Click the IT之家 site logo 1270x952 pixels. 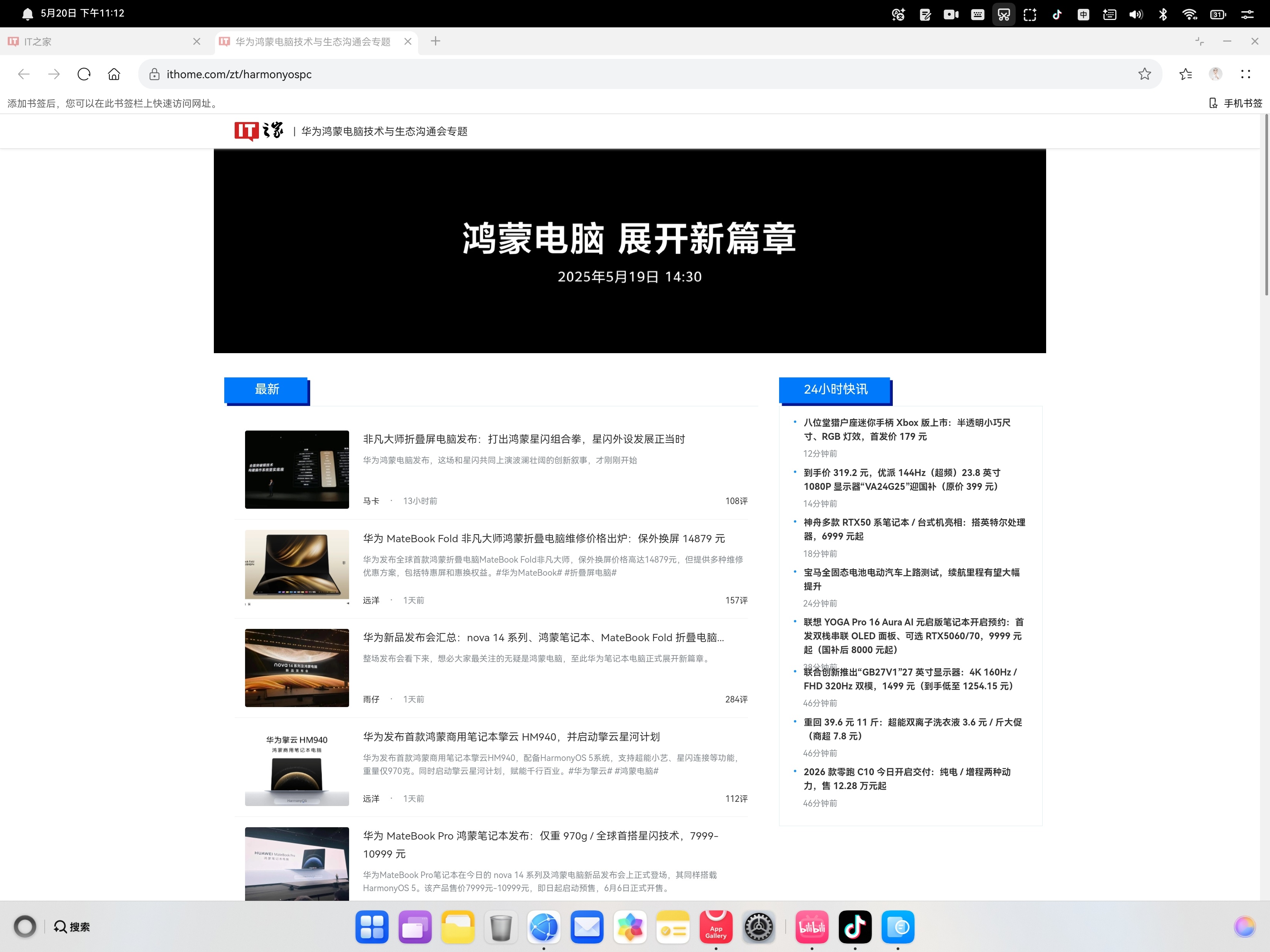259,131
